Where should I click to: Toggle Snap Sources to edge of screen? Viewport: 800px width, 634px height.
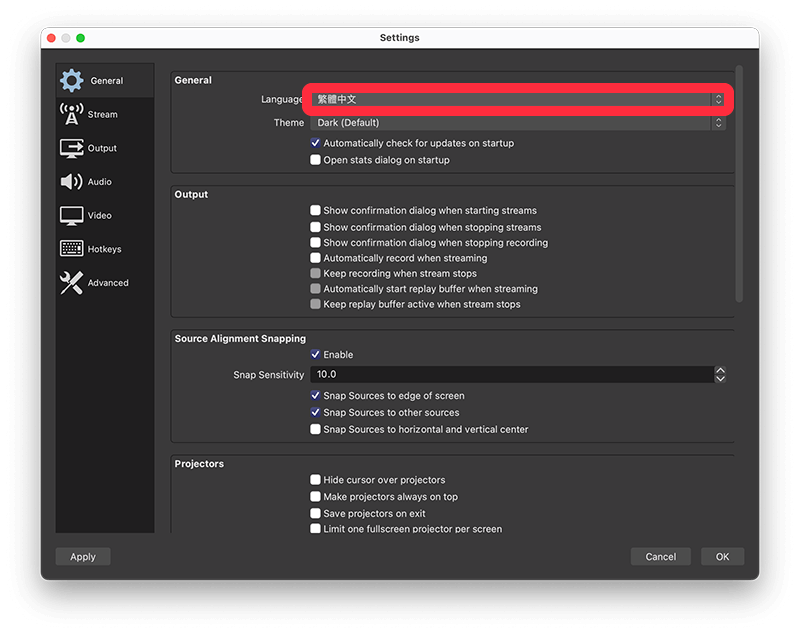pyautogui.click(x=315, y=396)
